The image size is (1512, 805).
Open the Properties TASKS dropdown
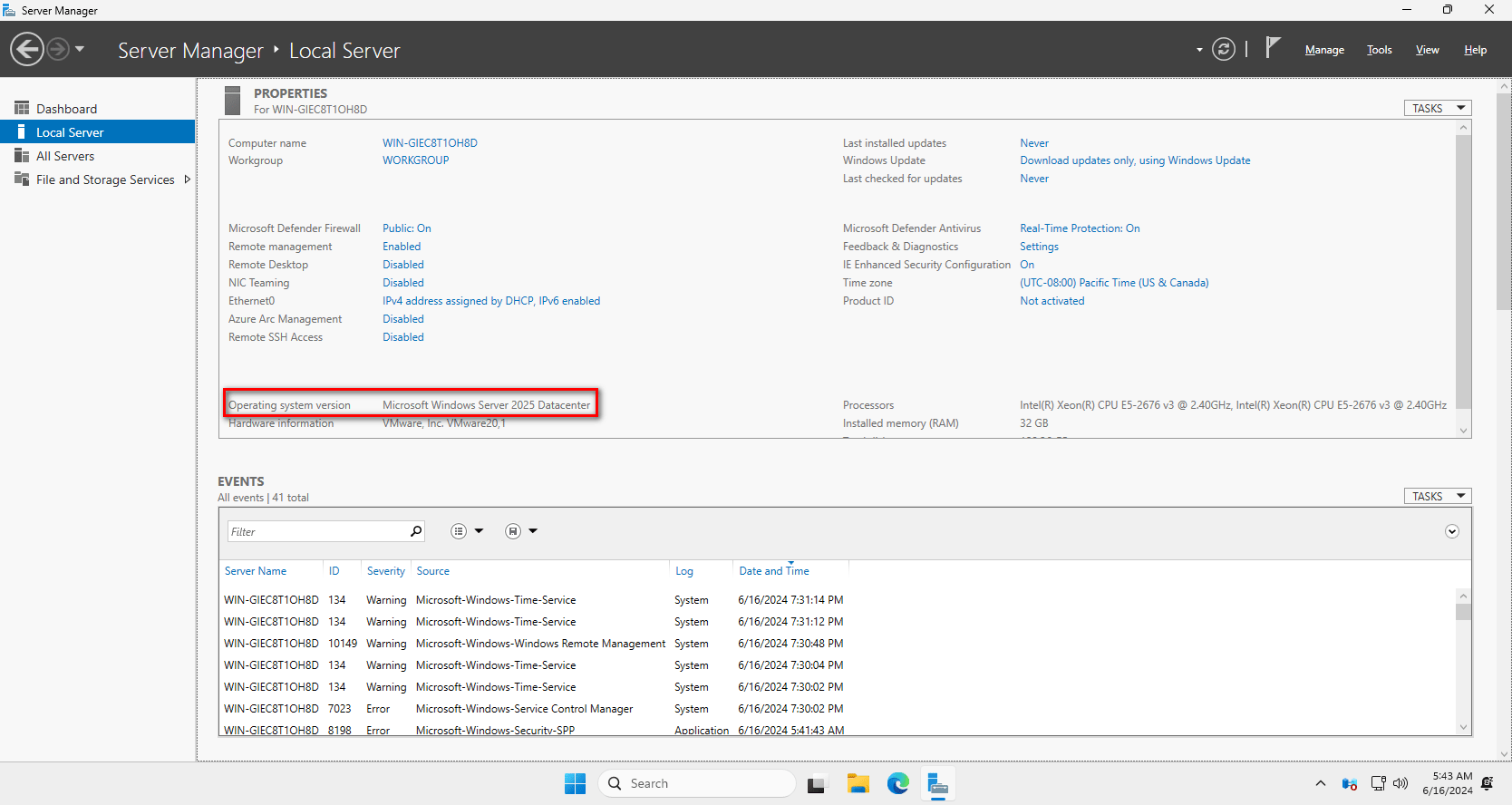pos(1438,108)
